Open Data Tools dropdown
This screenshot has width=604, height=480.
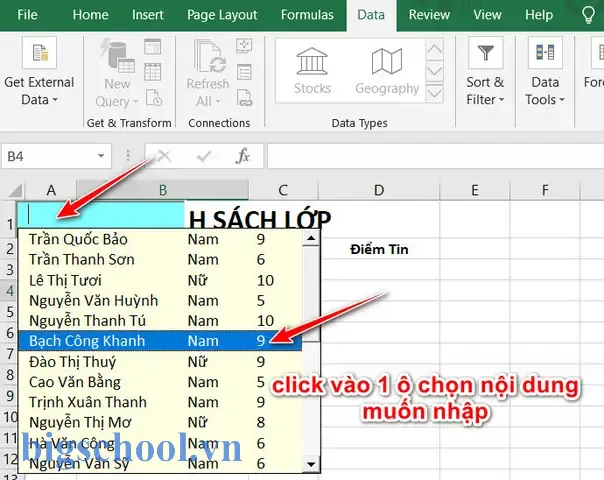[x=545, y=72]
